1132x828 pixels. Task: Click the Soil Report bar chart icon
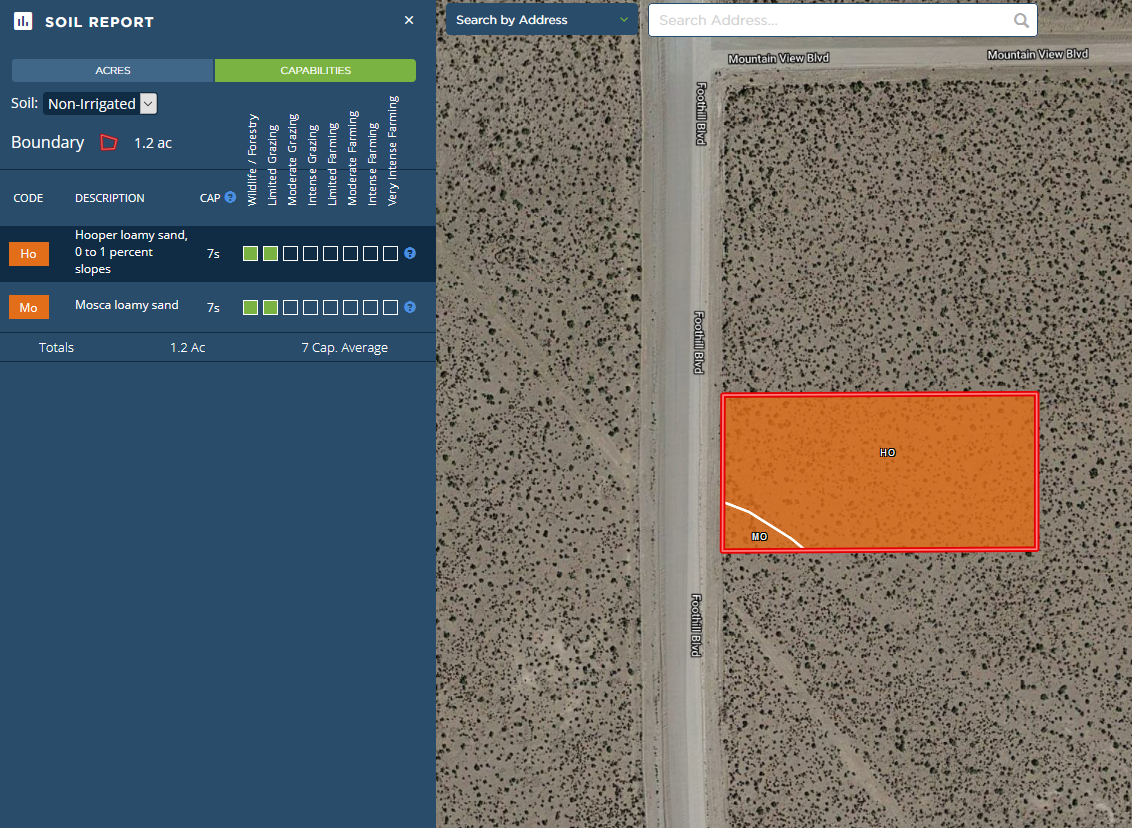click(23, 21)
